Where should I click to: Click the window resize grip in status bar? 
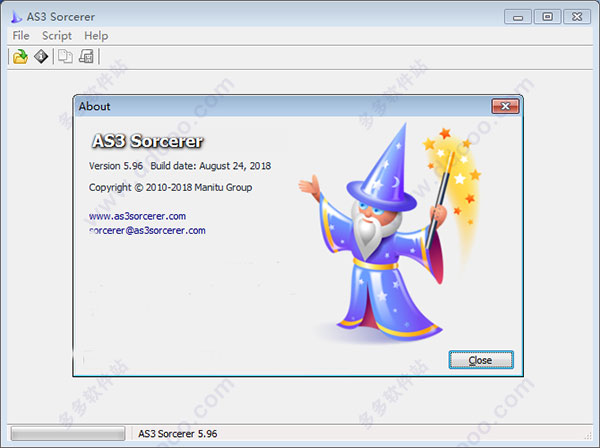pyautogui.click(x=588, y=436)
